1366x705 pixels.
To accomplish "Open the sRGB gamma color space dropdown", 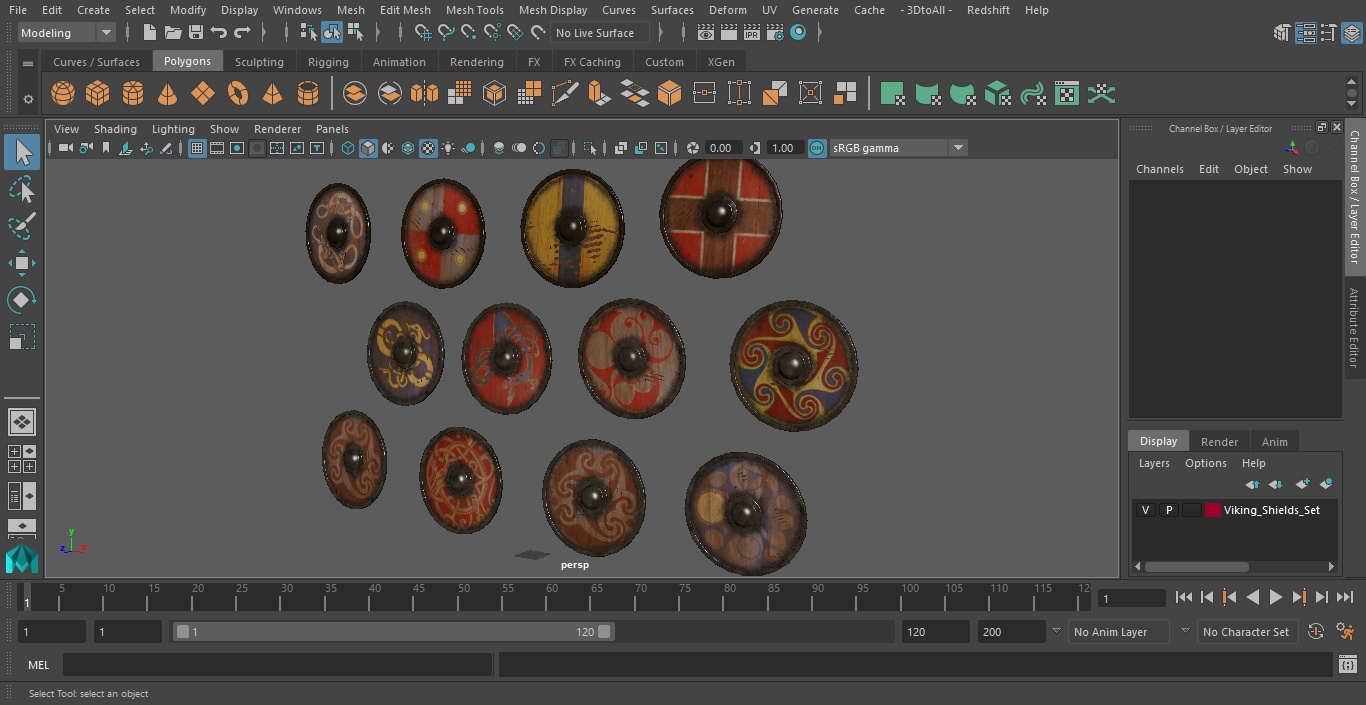I will click(x=898, y=148).
